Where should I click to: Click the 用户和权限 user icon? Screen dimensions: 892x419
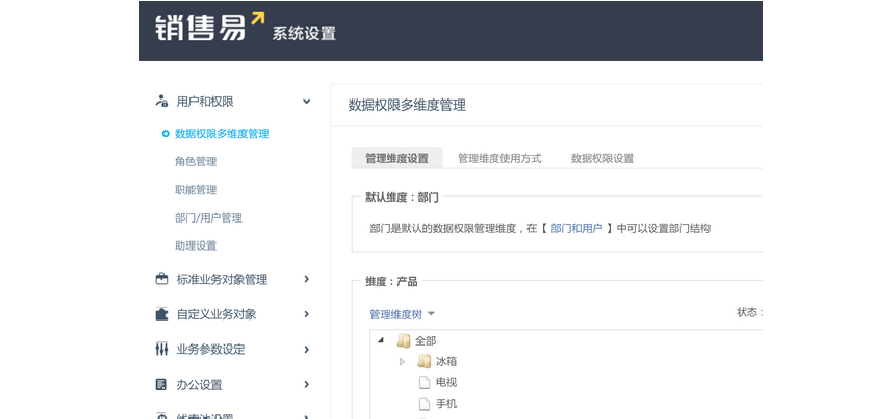coord(161,101)
